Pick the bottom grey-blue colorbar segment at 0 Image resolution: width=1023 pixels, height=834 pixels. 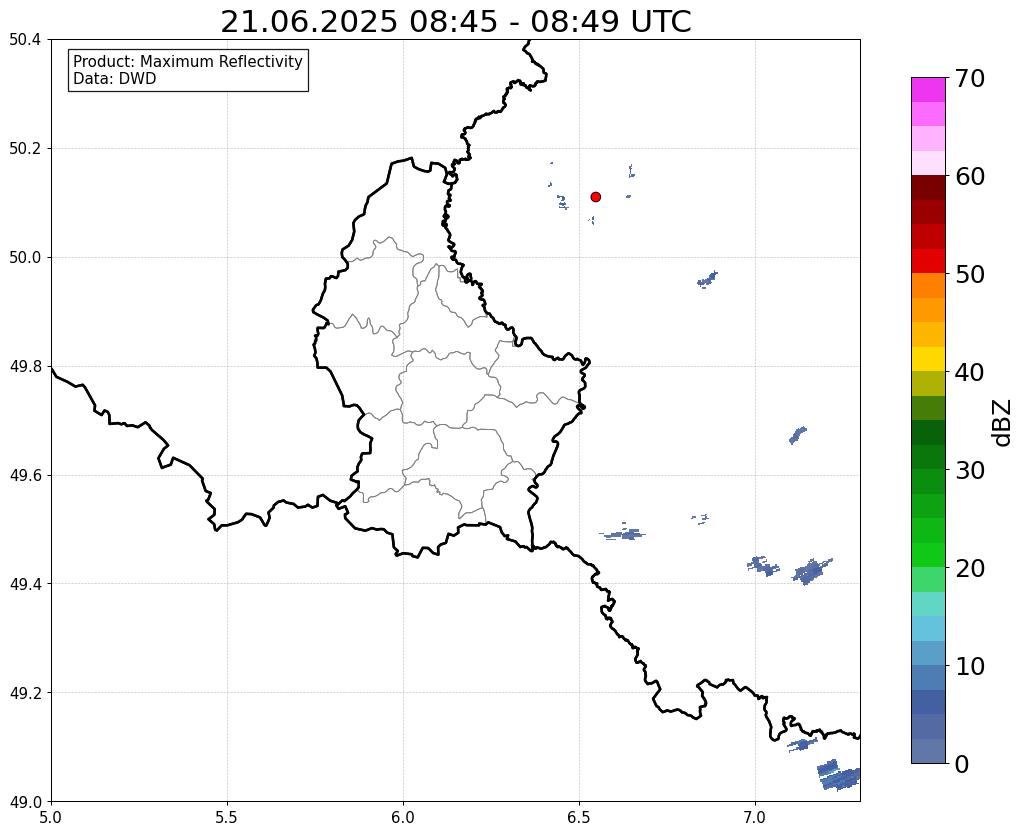tap(928, 751)
